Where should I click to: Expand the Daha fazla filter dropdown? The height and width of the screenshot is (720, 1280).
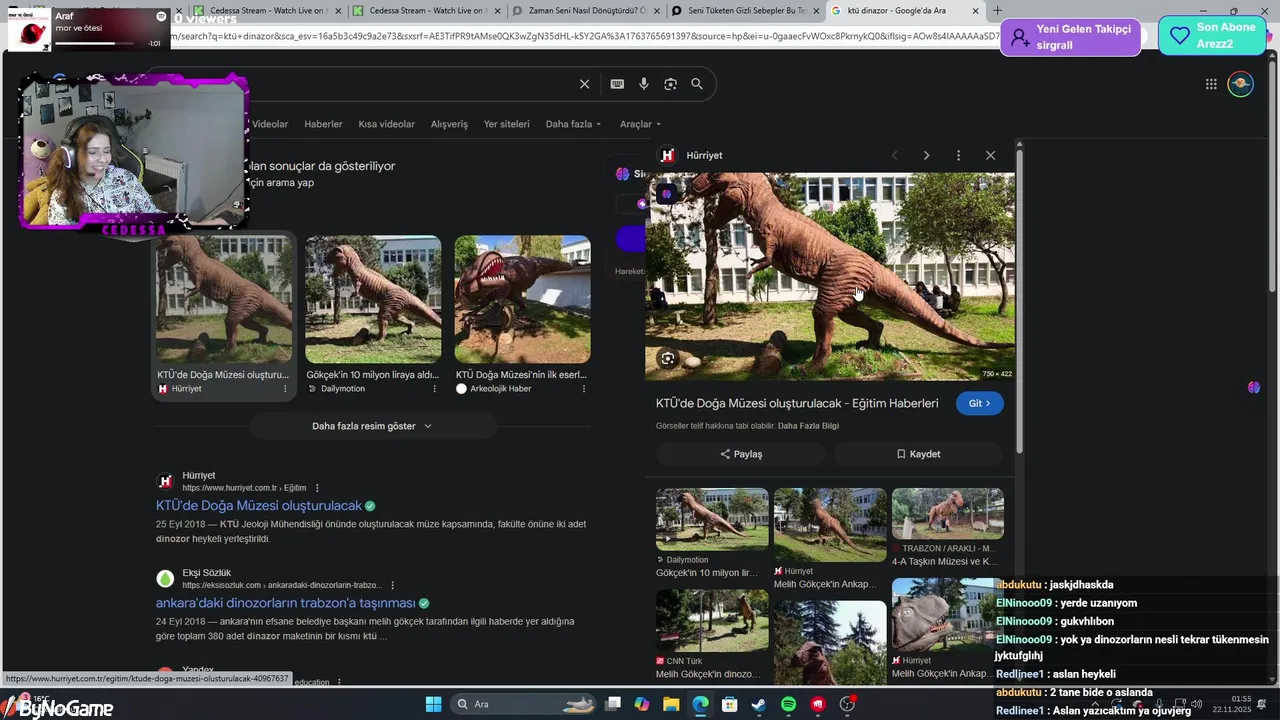(x=573, y=124)
